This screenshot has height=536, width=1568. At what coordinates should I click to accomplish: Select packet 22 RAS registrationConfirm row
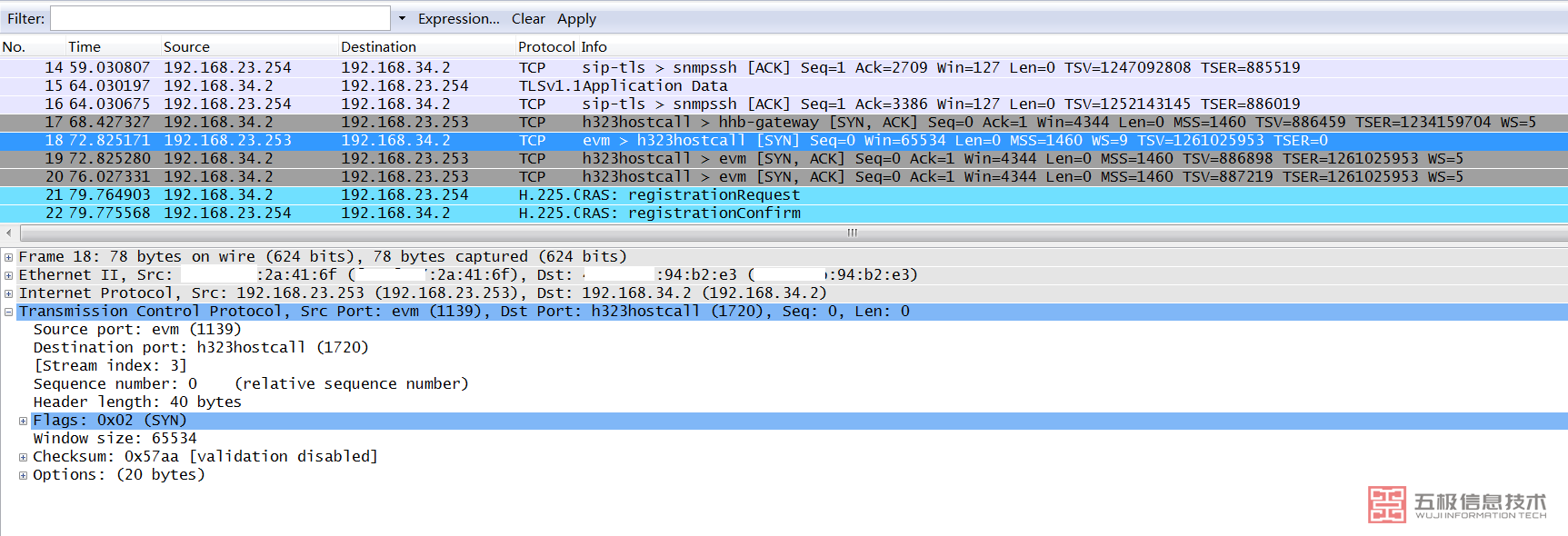click(784, 213)
